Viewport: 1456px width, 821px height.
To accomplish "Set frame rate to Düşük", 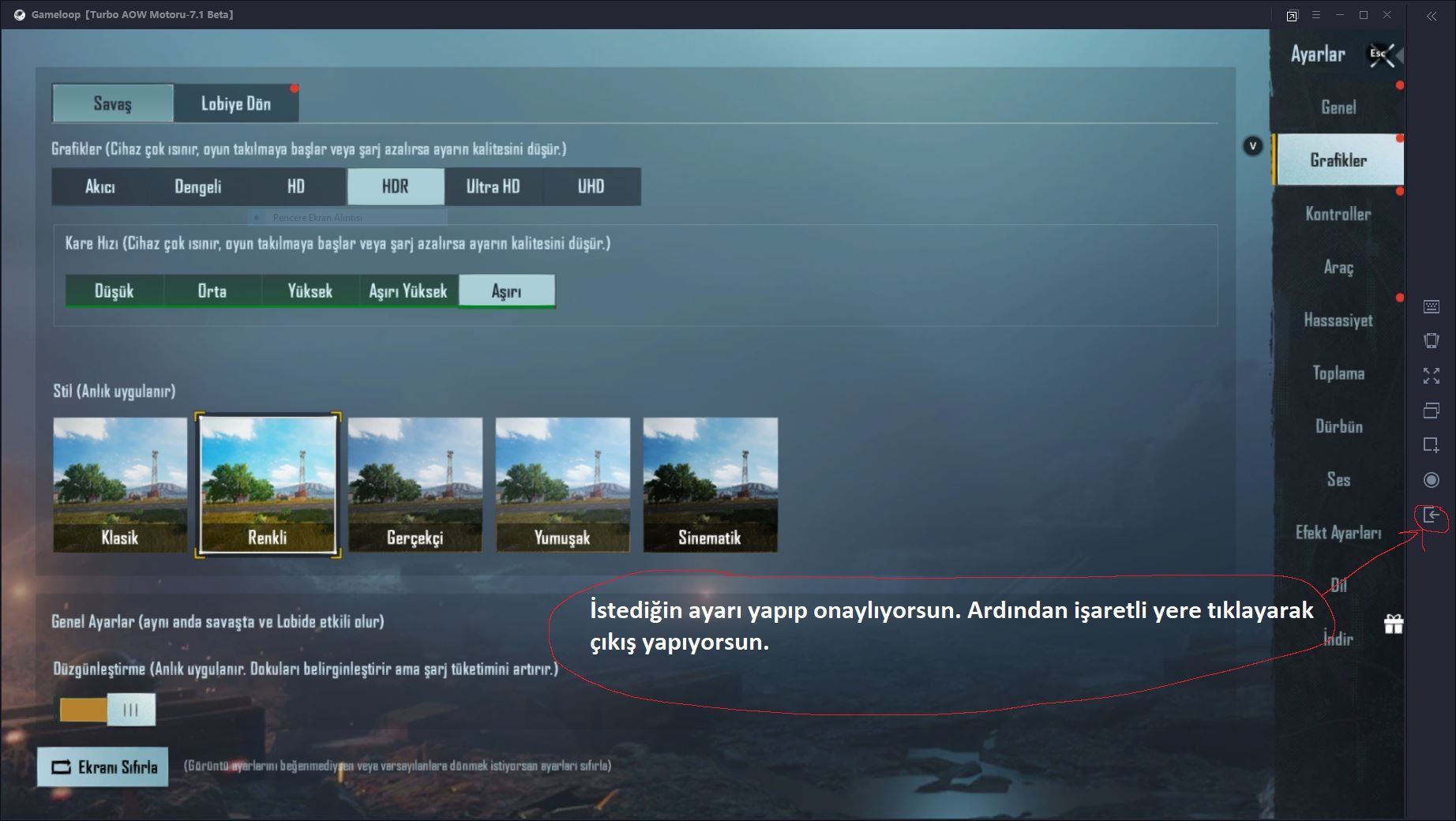I will [x=114, y=291].
